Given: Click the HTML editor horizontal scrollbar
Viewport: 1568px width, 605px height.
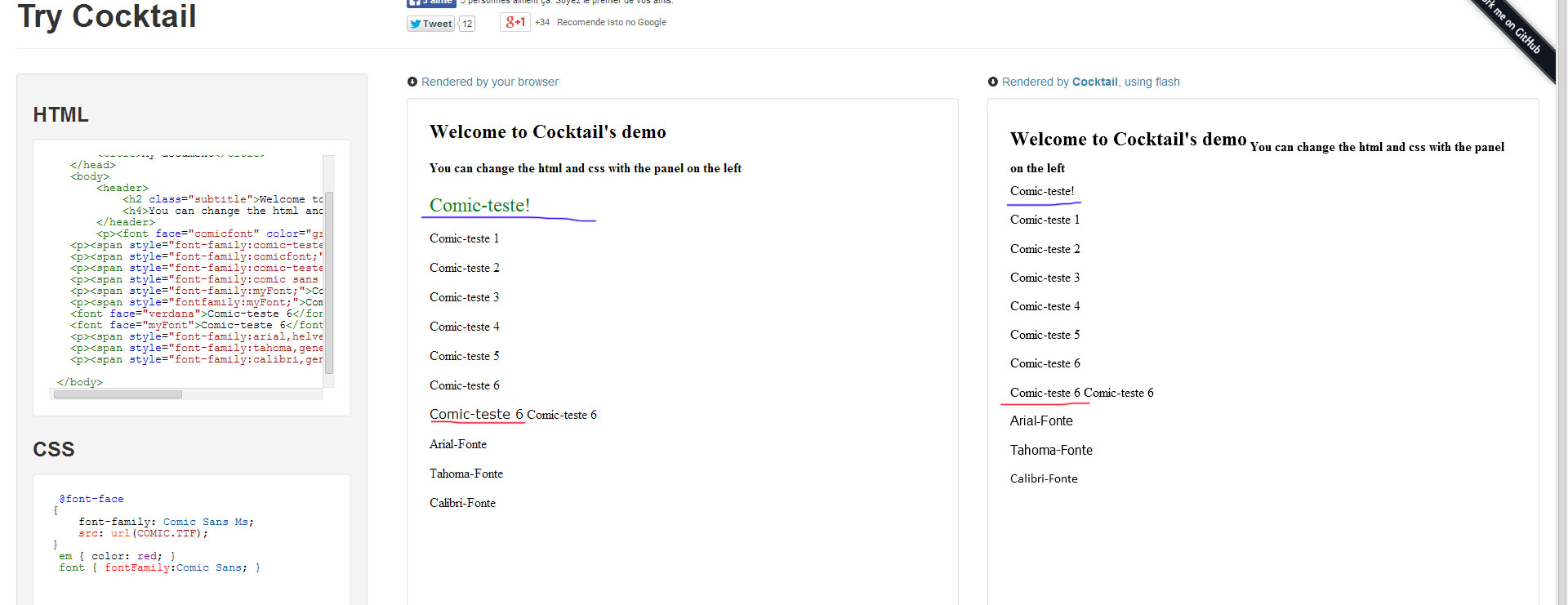Looking at the screenshot, I should (118, 394).
